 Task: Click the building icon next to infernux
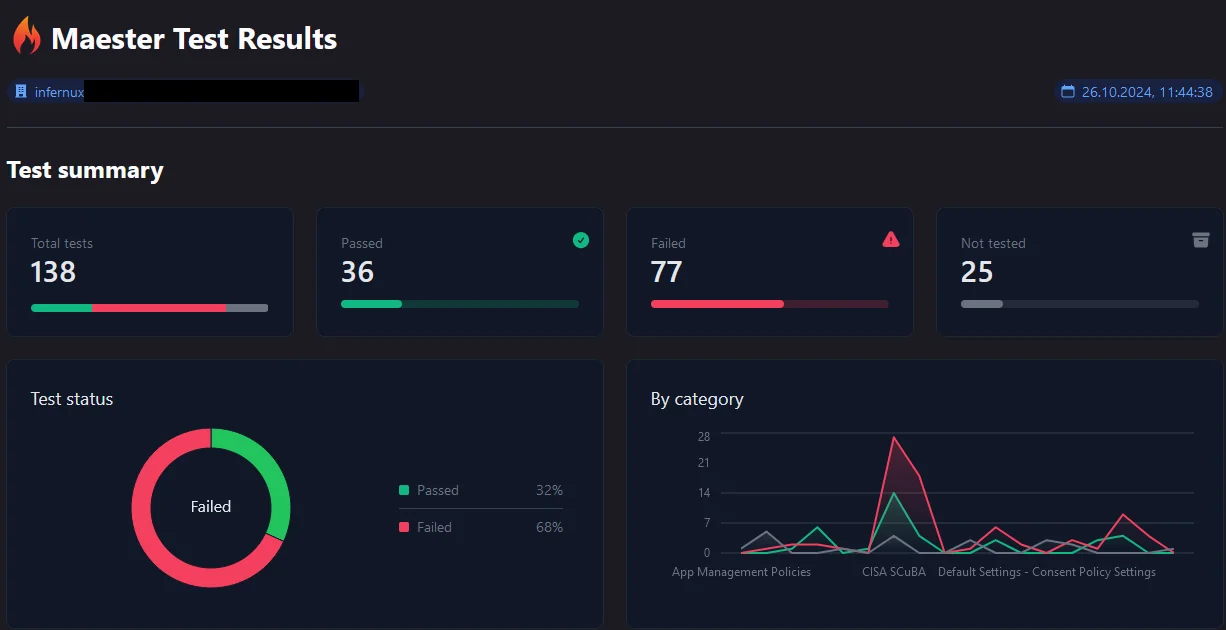[21, 92]
